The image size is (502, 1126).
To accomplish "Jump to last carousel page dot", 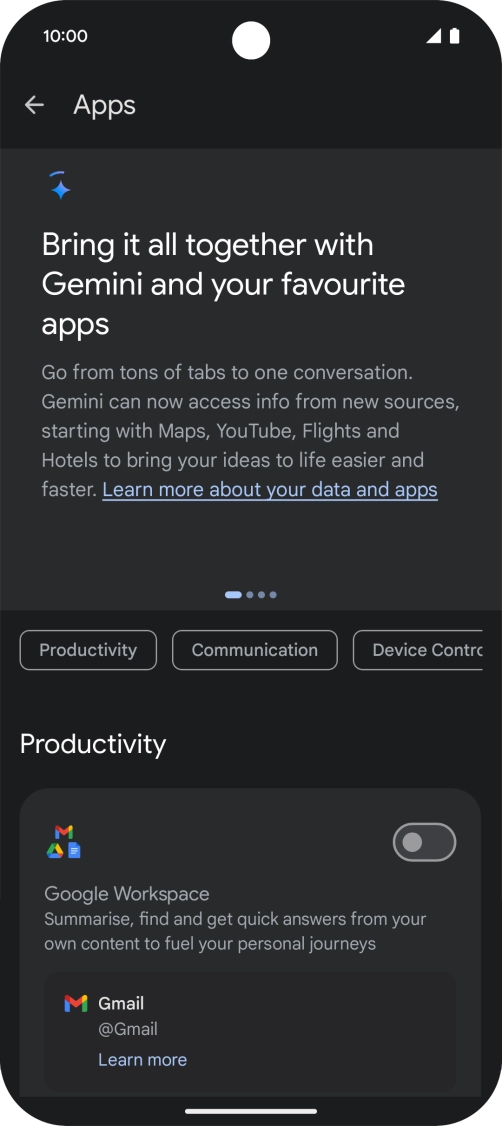I will [273, 595].
